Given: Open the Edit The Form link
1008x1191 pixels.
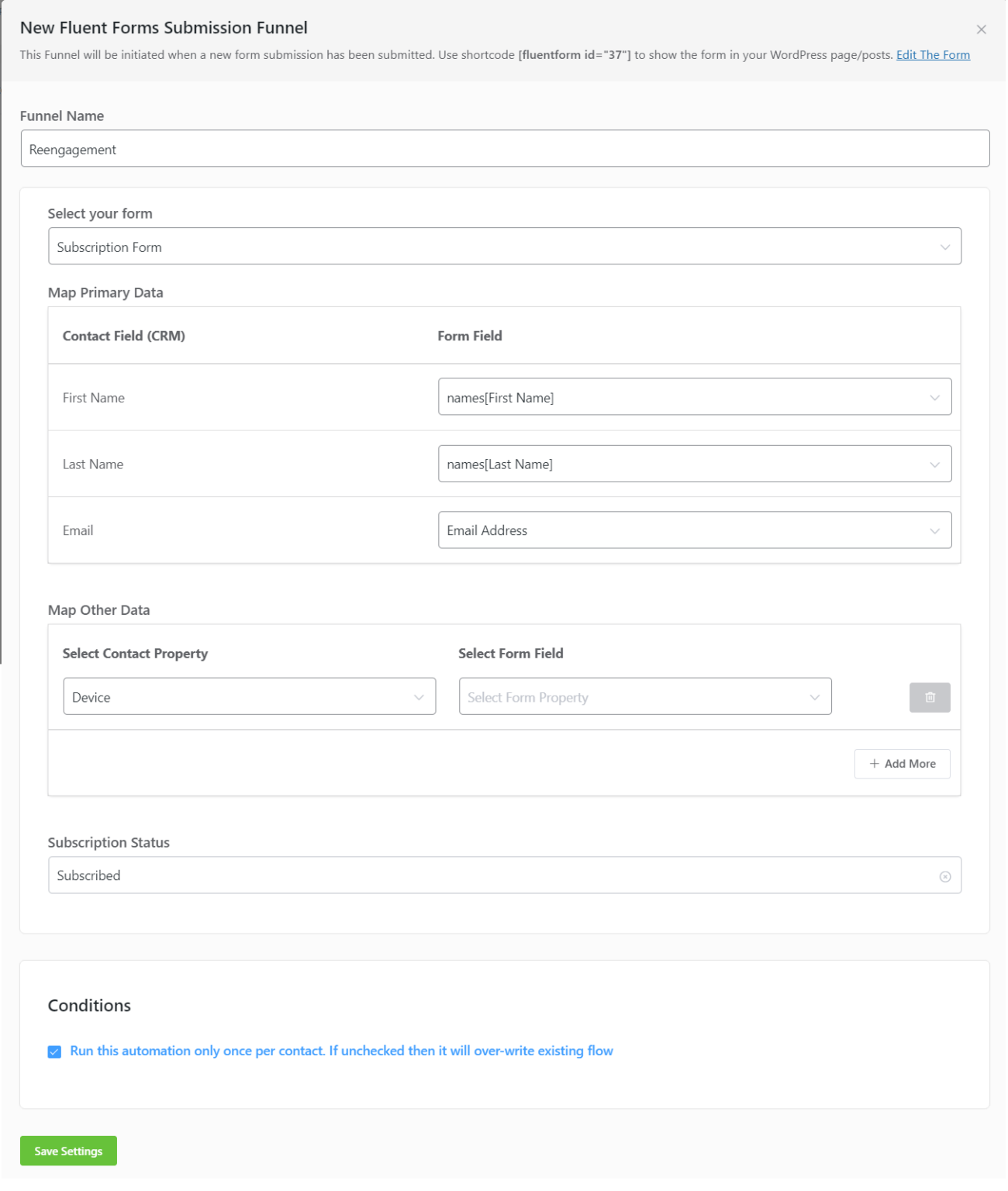Looking at the screenshot, I should (933, 54).
